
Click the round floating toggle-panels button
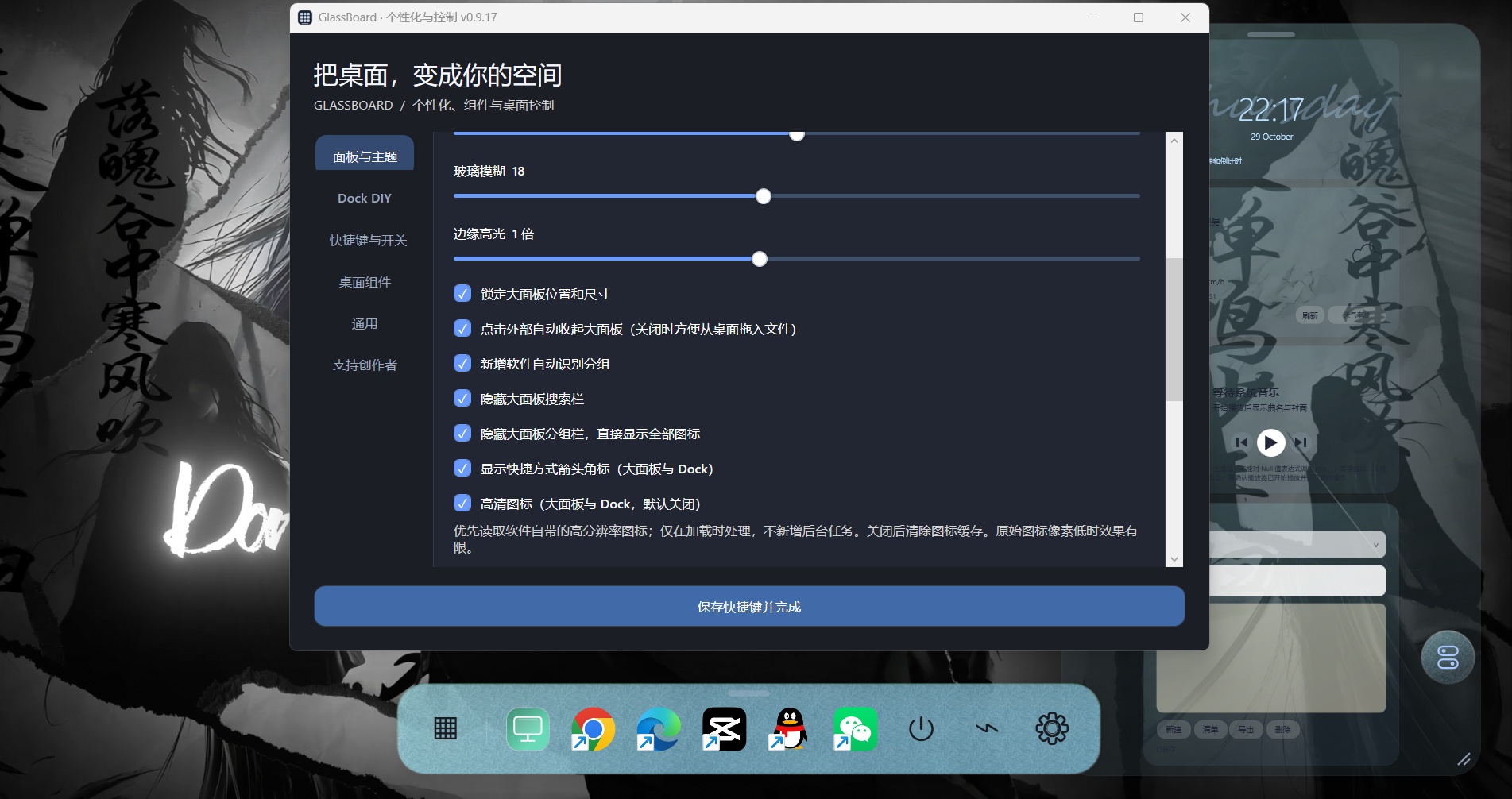1448,657
